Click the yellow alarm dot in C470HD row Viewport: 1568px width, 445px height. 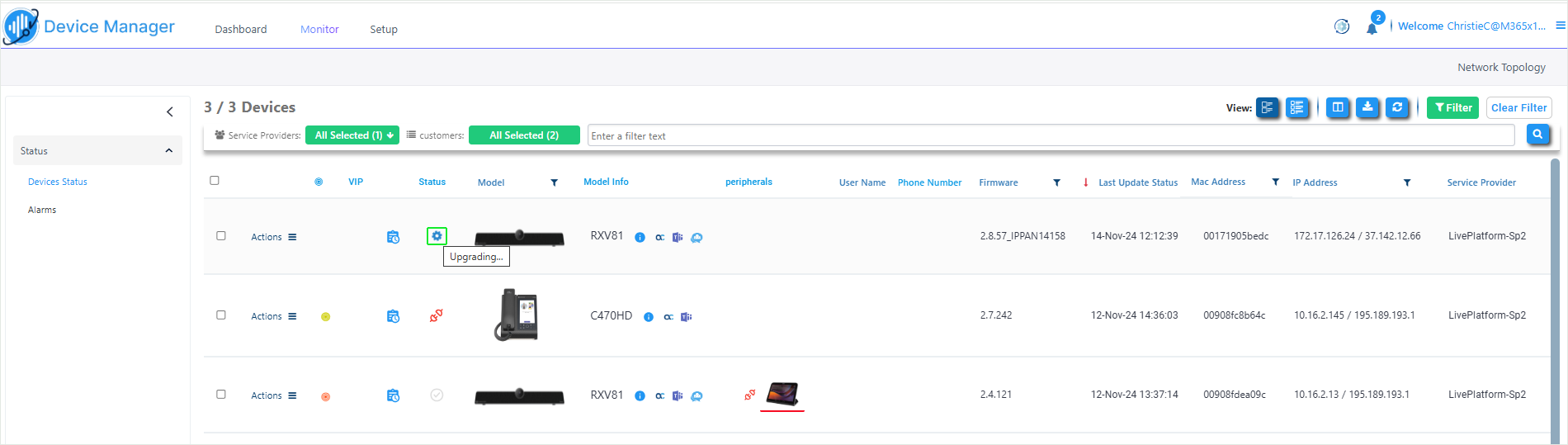point(325,317)
